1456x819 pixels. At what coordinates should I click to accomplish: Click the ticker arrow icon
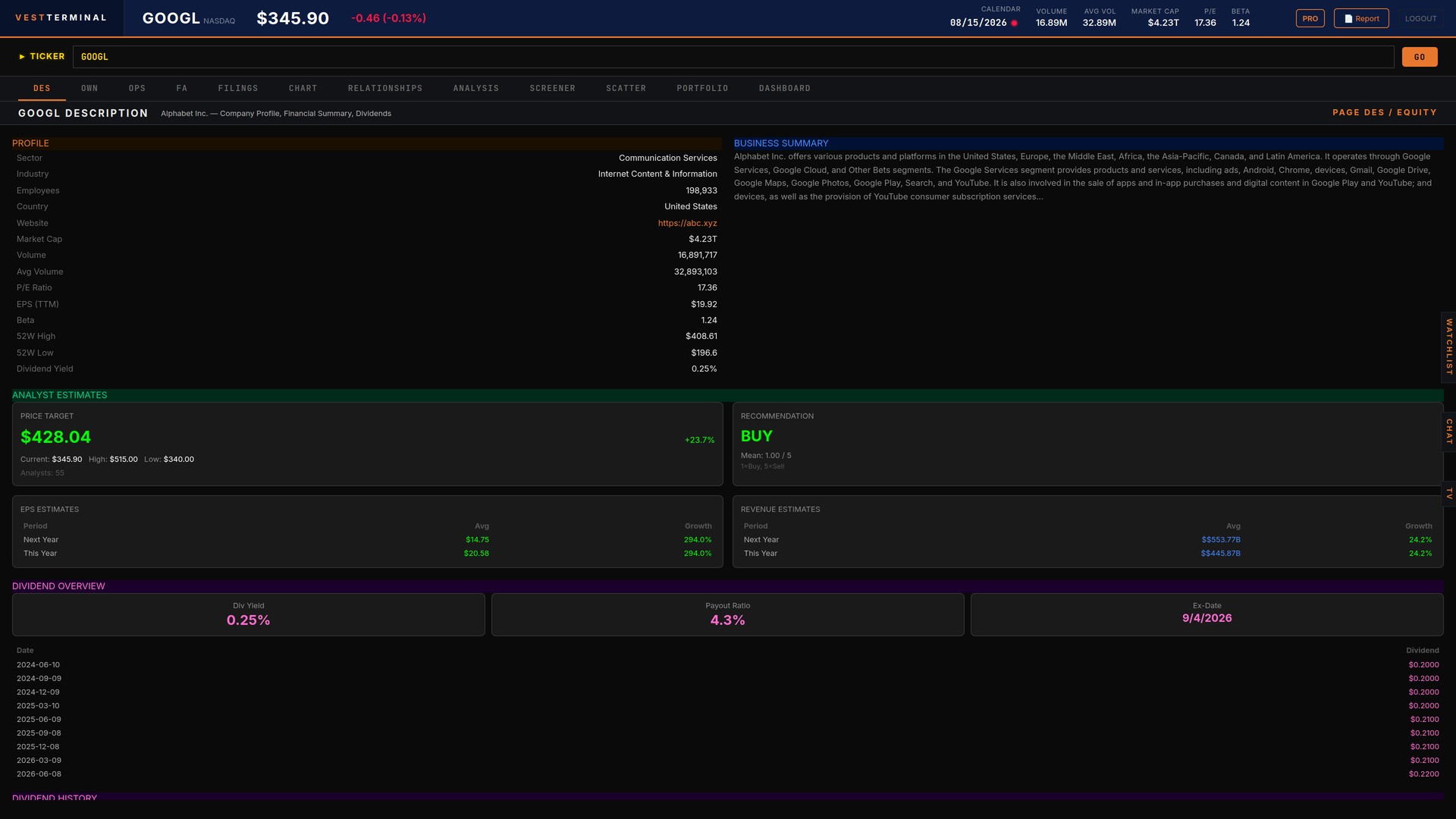(x=22, y=57)
